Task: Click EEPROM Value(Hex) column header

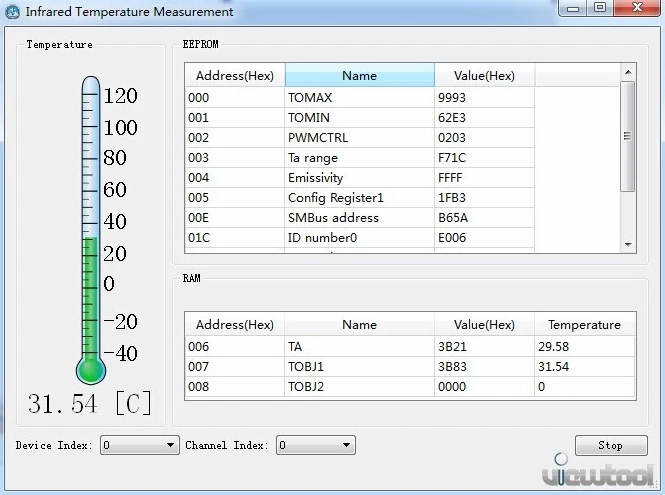Action: click(x=484, y=76)
